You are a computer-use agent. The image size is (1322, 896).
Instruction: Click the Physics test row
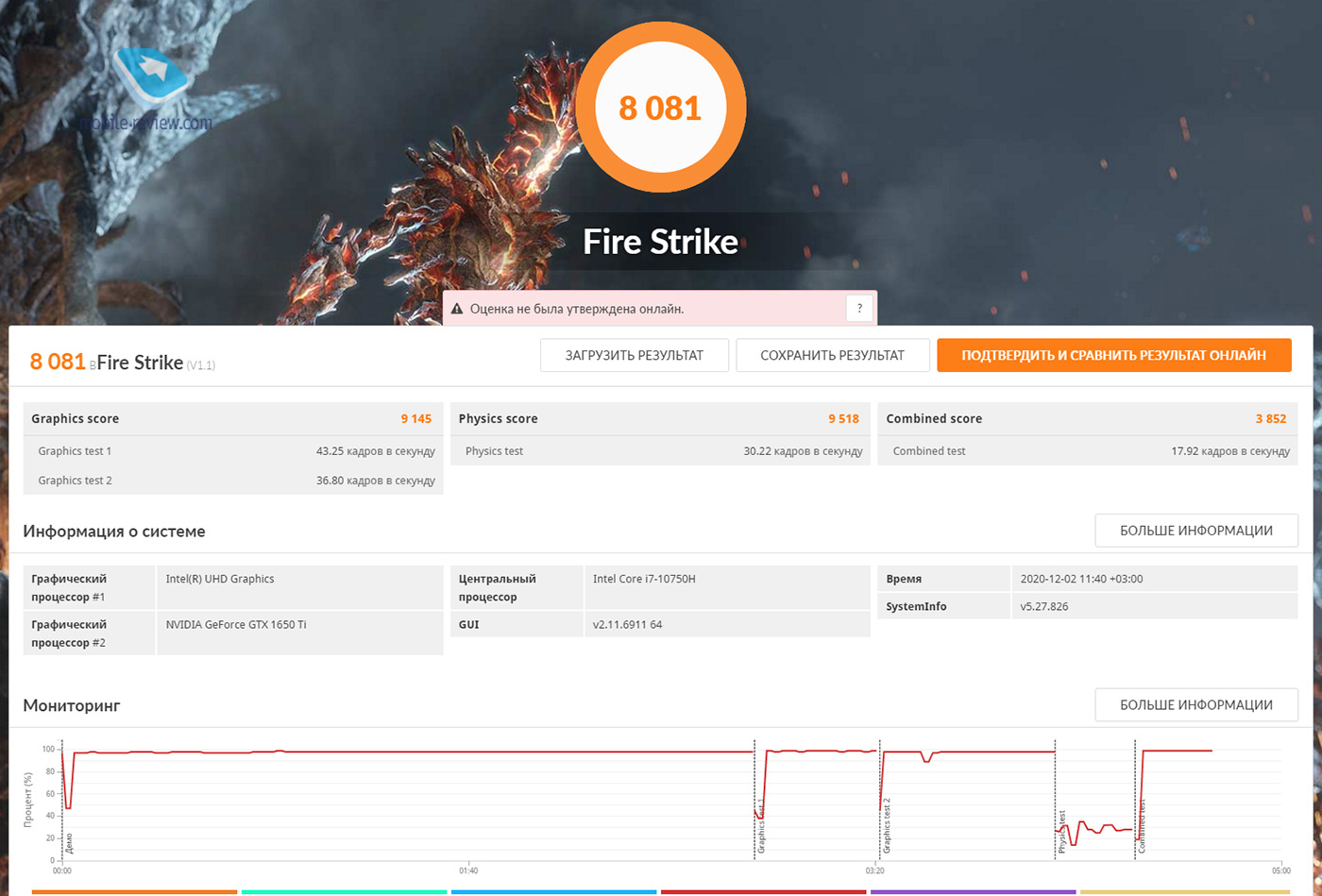click(x=660, y=451)
